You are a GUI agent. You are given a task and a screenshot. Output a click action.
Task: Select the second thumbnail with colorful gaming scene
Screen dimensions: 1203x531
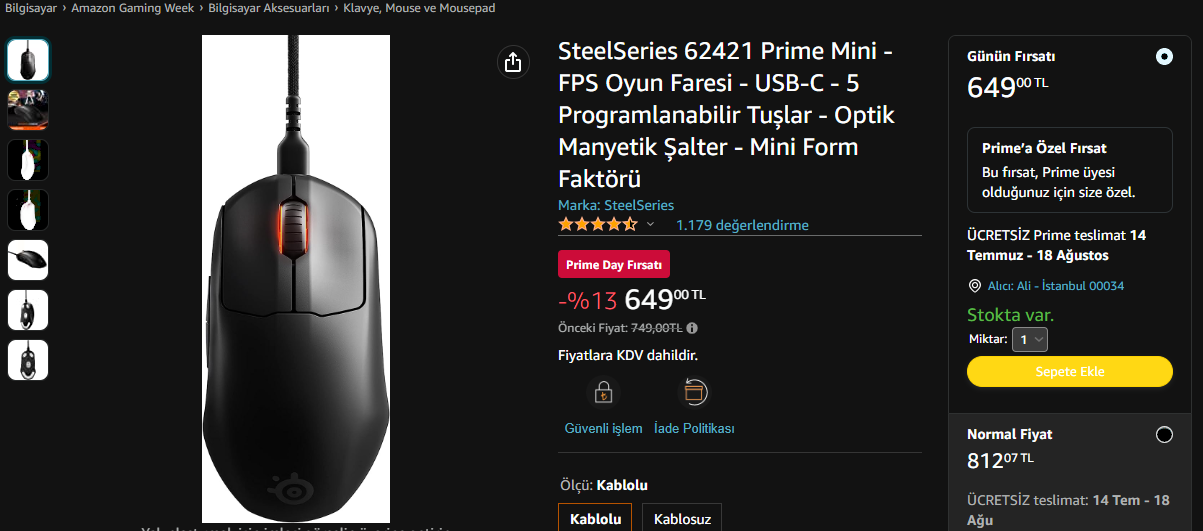click(28, 110)
